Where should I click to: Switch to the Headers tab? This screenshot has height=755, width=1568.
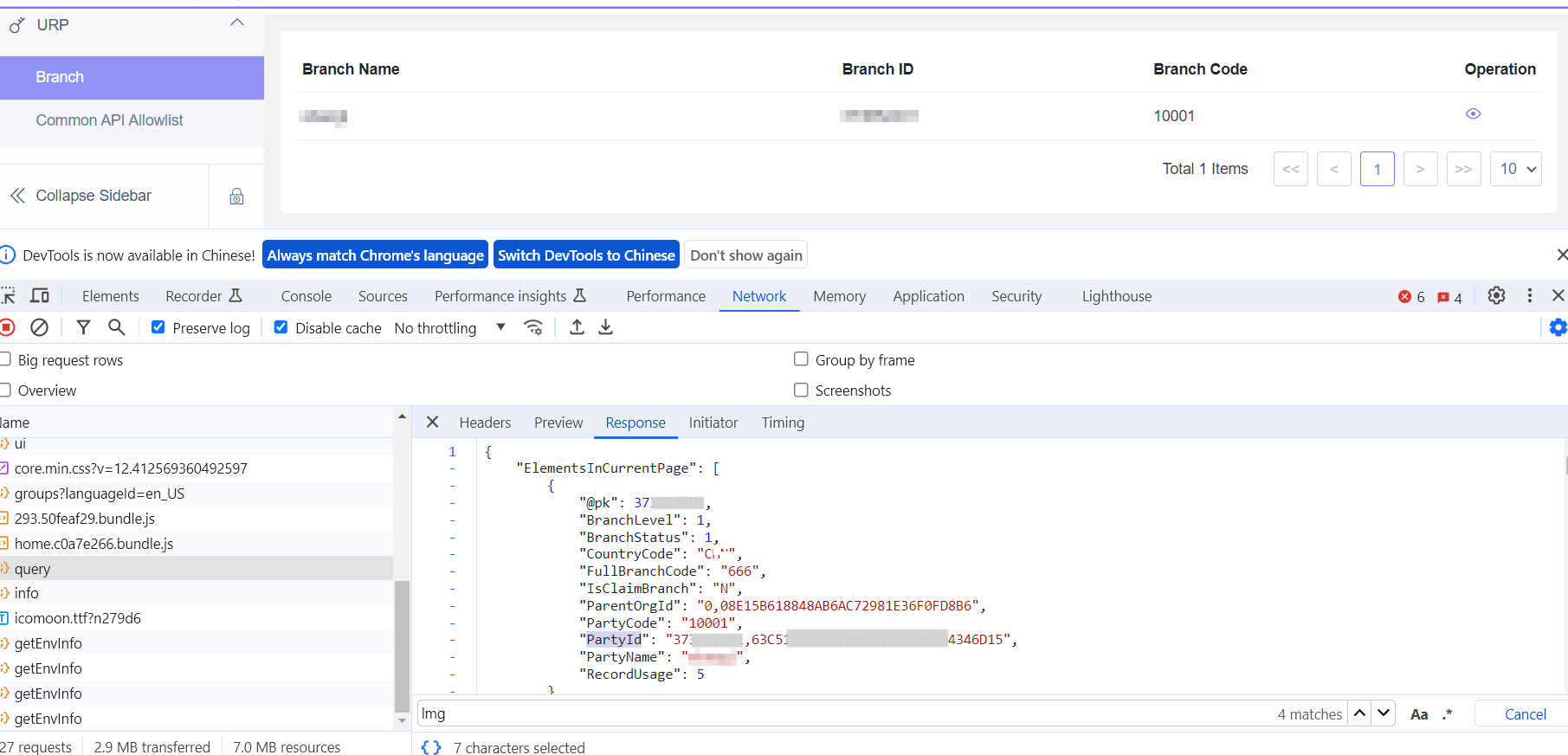[x=485, y=423]
